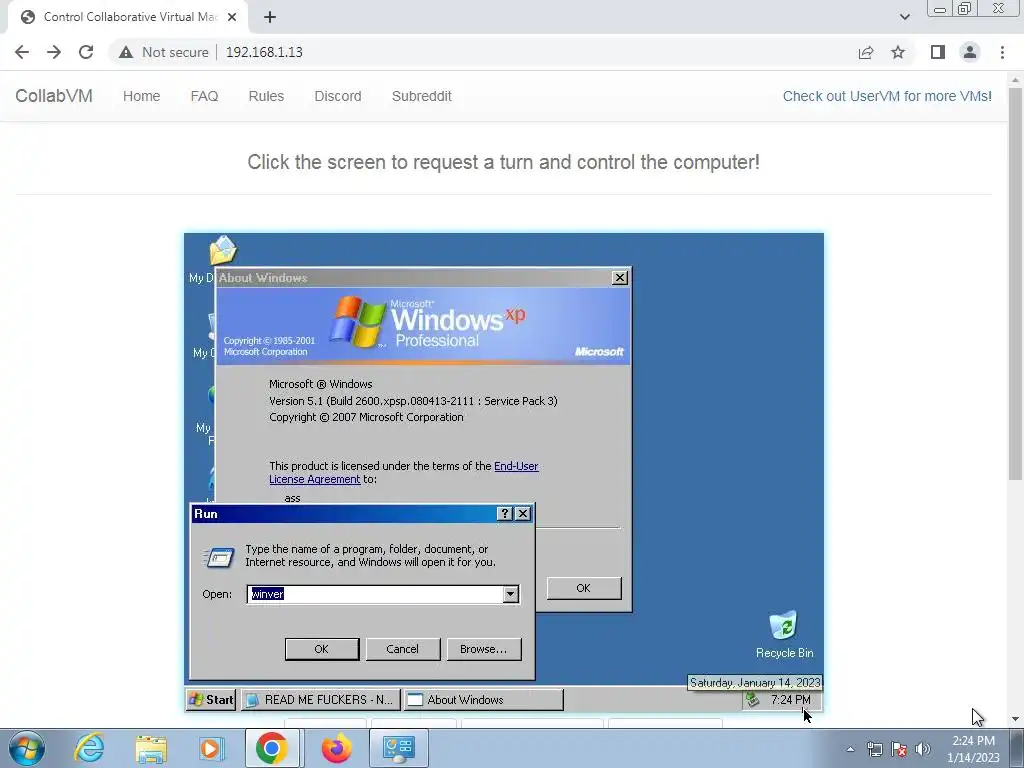1024x768 pixels.
Task: Go back with the browser back arrow
Action: click(22, 52)
